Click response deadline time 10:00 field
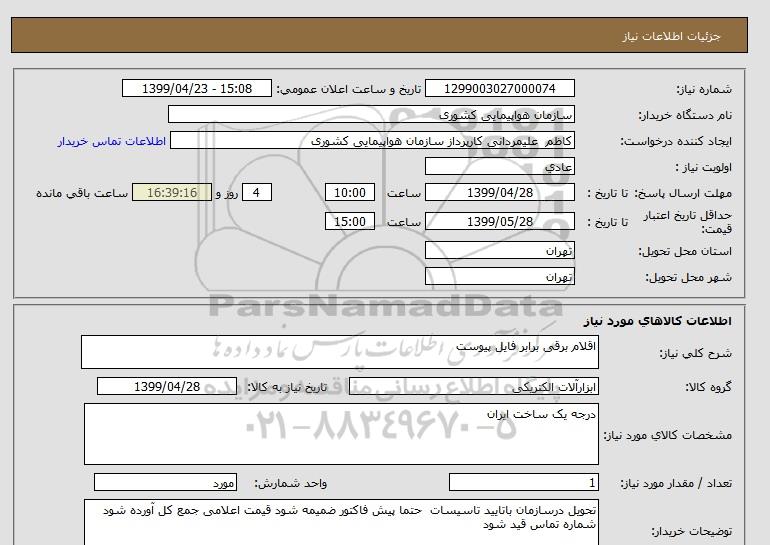770x545 pixels. 350,192
